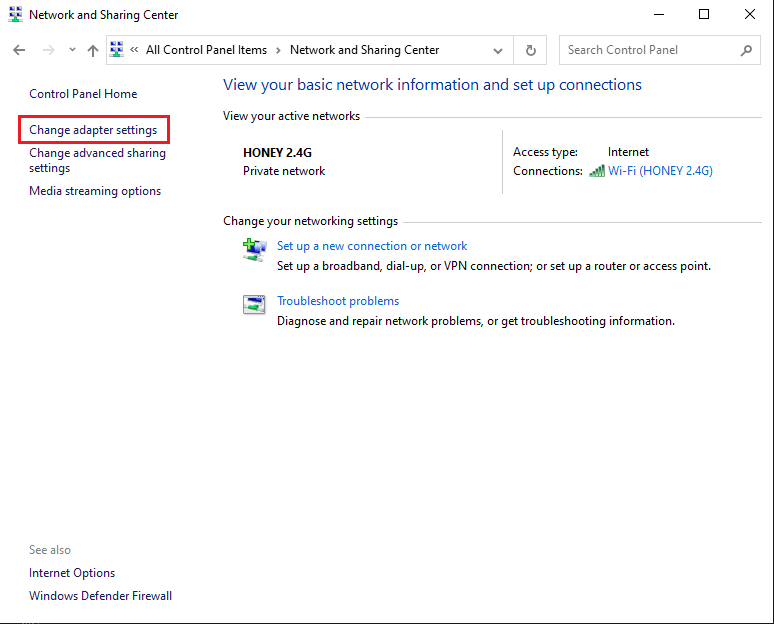Click the Control Panel icon in address bar

pos(118,50)
